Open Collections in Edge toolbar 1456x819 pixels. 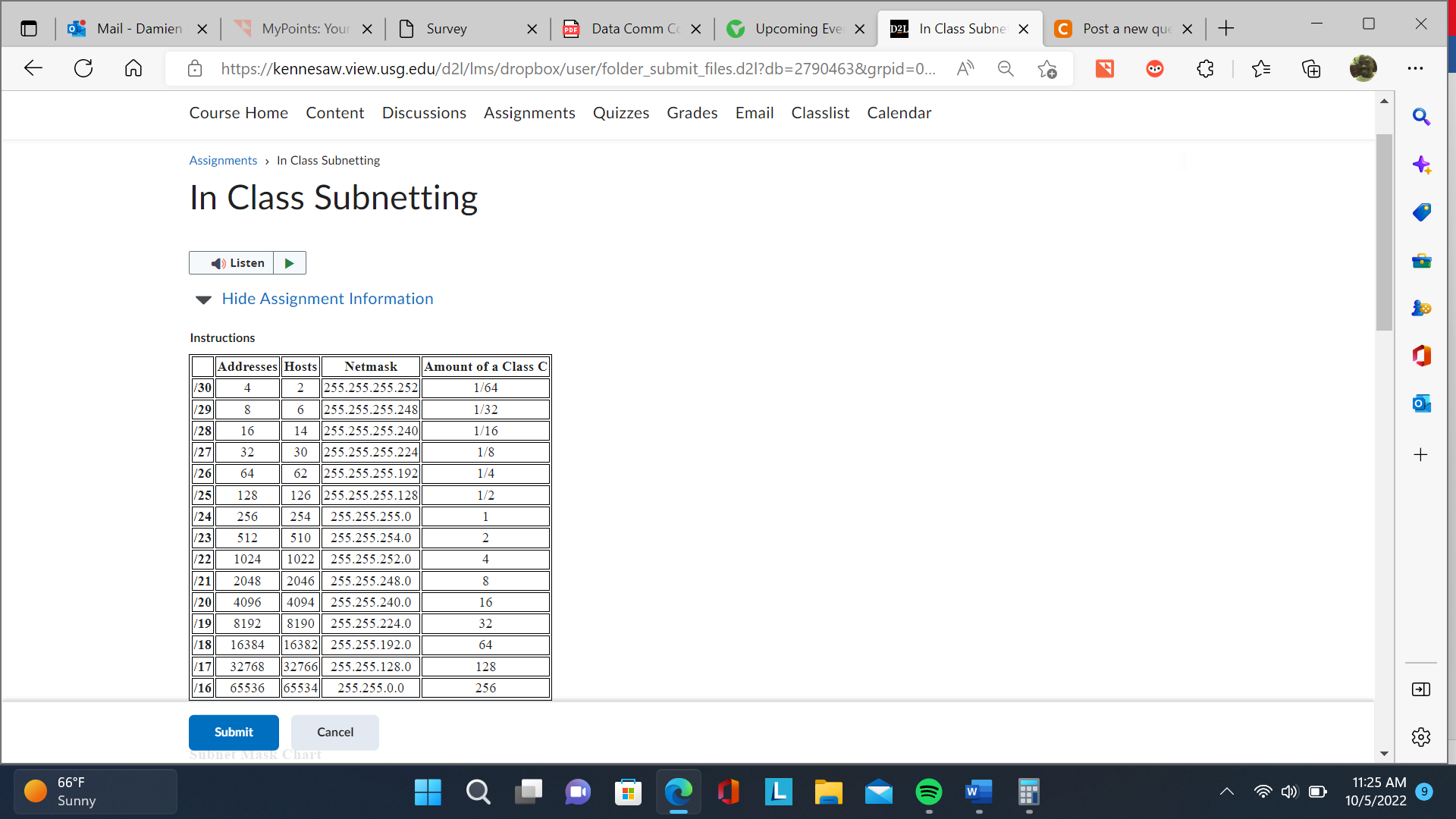click(x=1311, y=68)
